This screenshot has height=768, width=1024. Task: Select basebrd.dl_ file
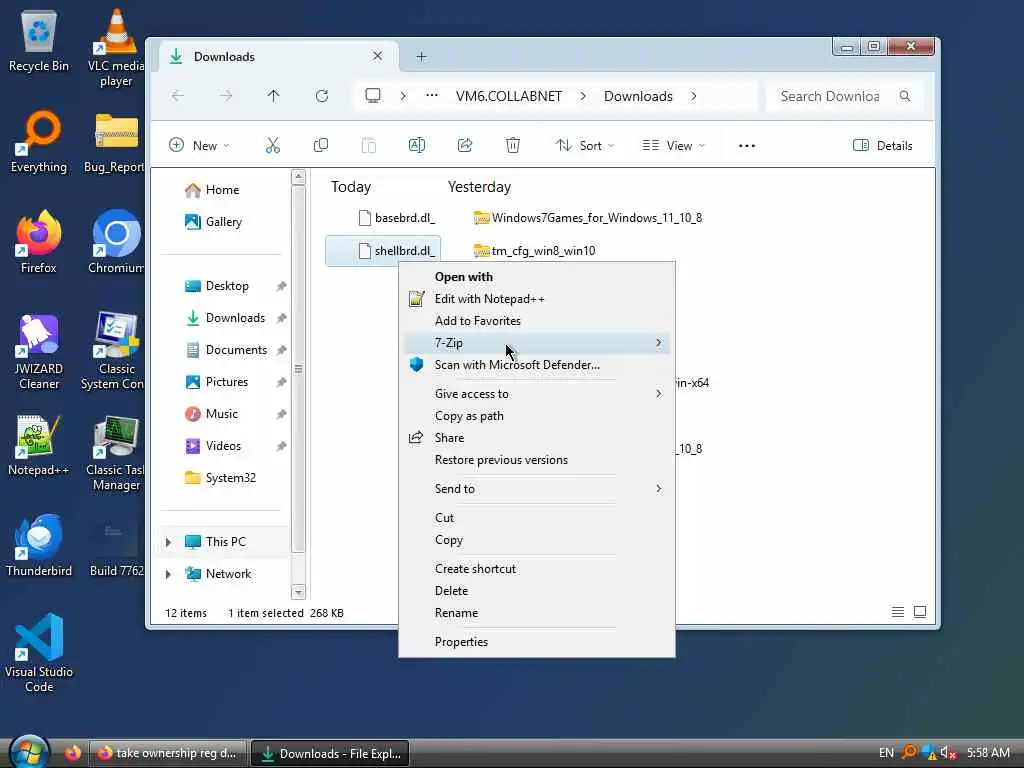coord(396,218)
